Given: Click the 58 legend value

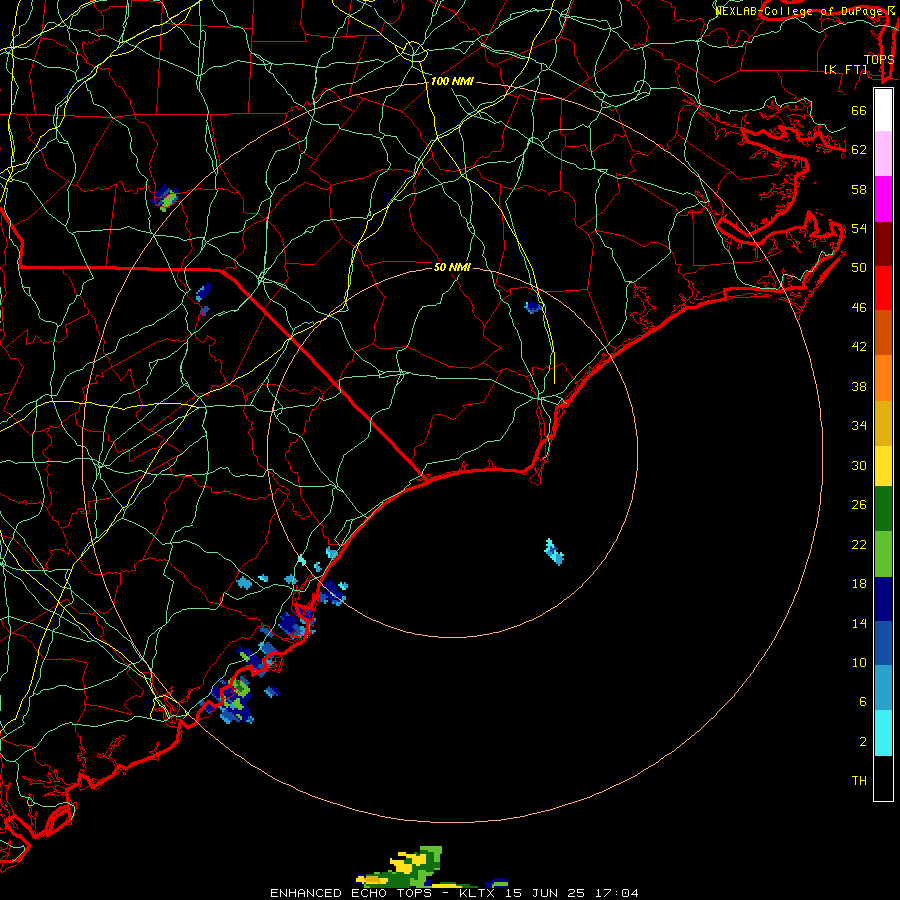Looking at the screenshot, I should [859, 189].
